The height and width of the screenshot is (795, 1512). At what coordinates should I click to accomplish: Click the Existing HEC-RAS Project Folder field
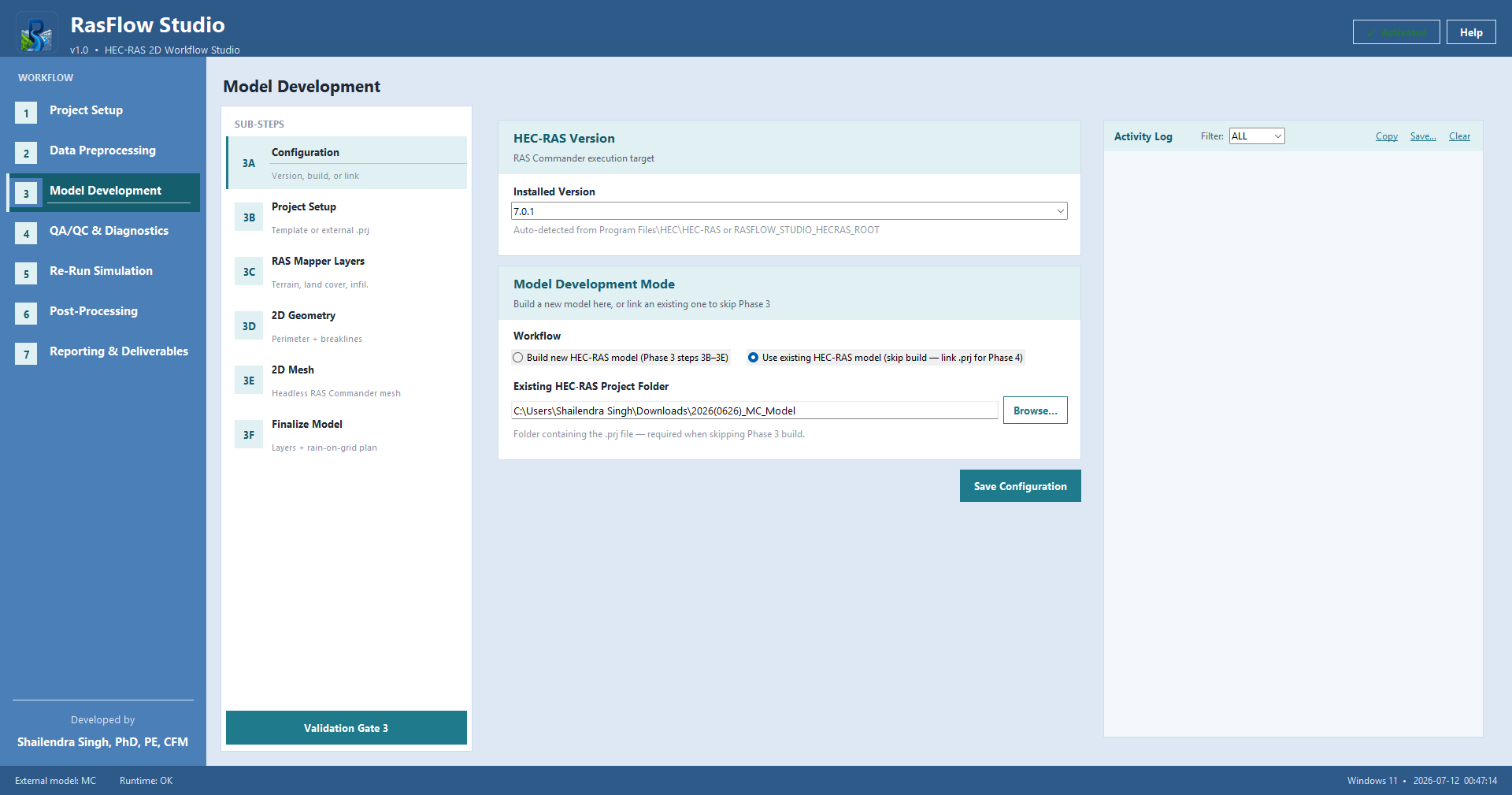click(754, 411)
